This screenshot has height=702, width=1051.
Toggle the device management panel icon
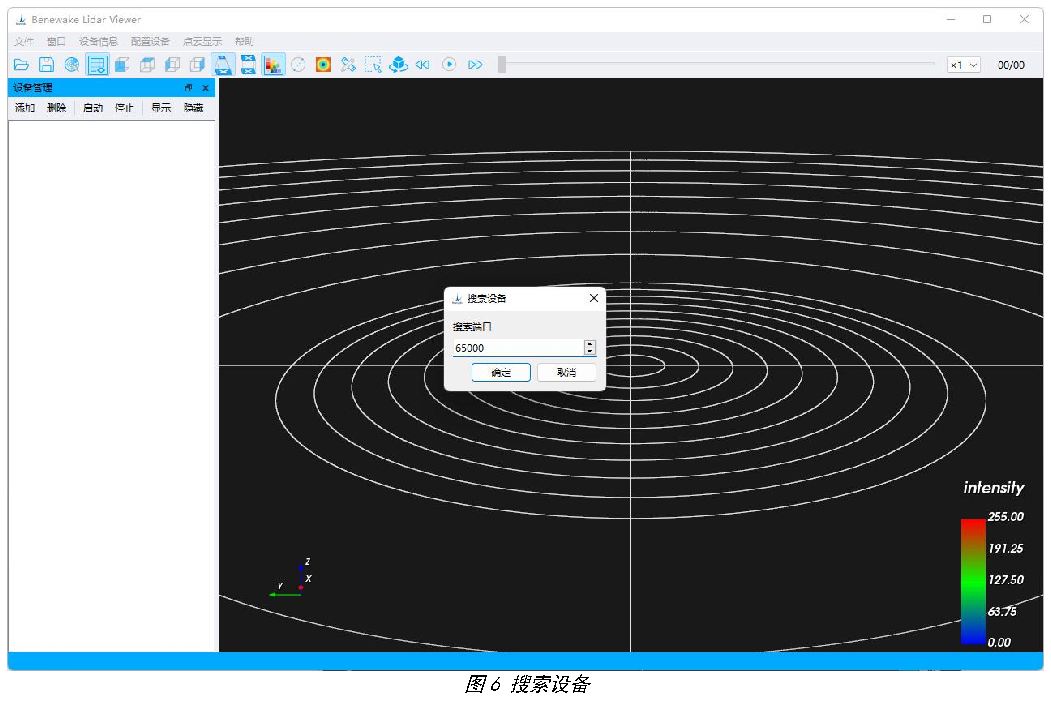pyautogui.click(x=97, y=65)
